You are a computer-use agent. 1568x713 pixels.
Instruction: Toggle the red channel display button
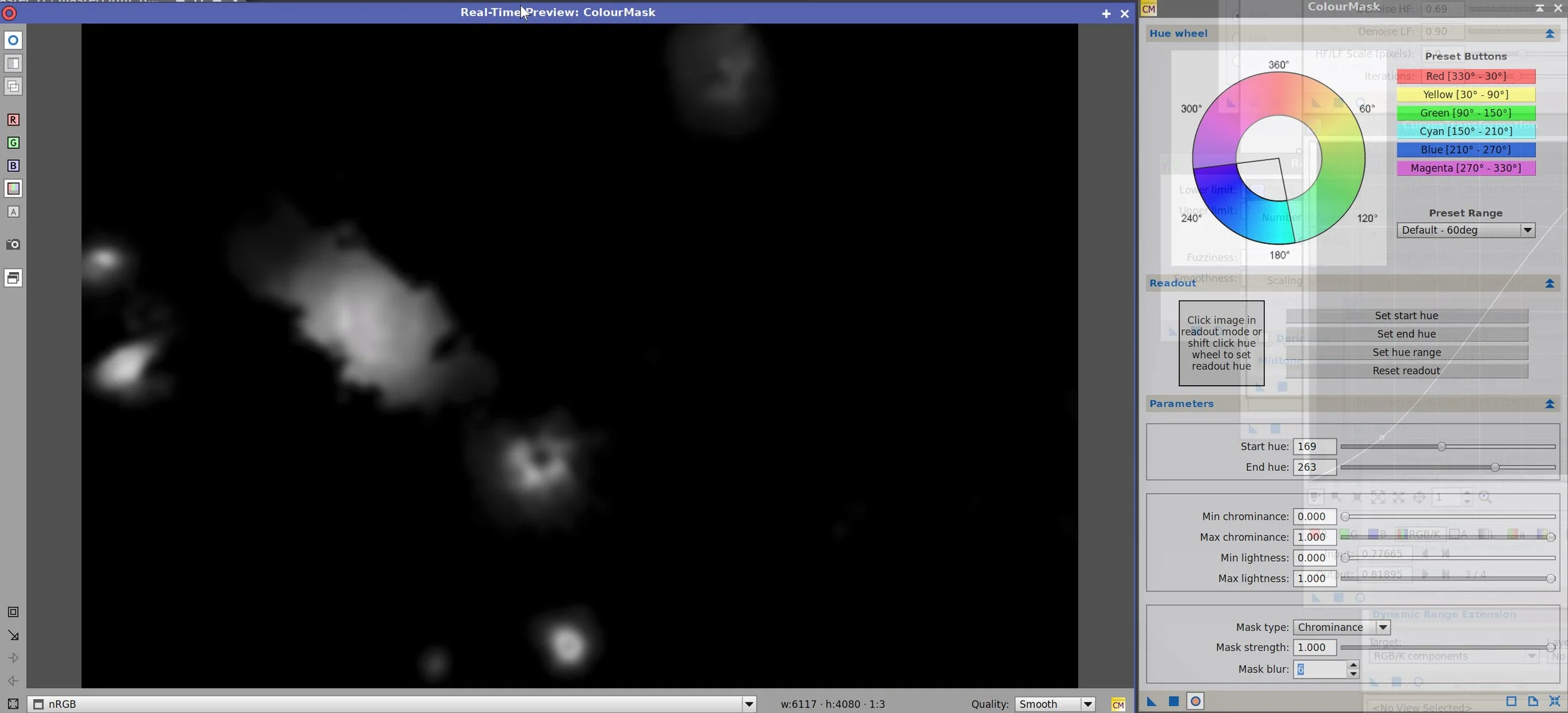tap(13, 120)
